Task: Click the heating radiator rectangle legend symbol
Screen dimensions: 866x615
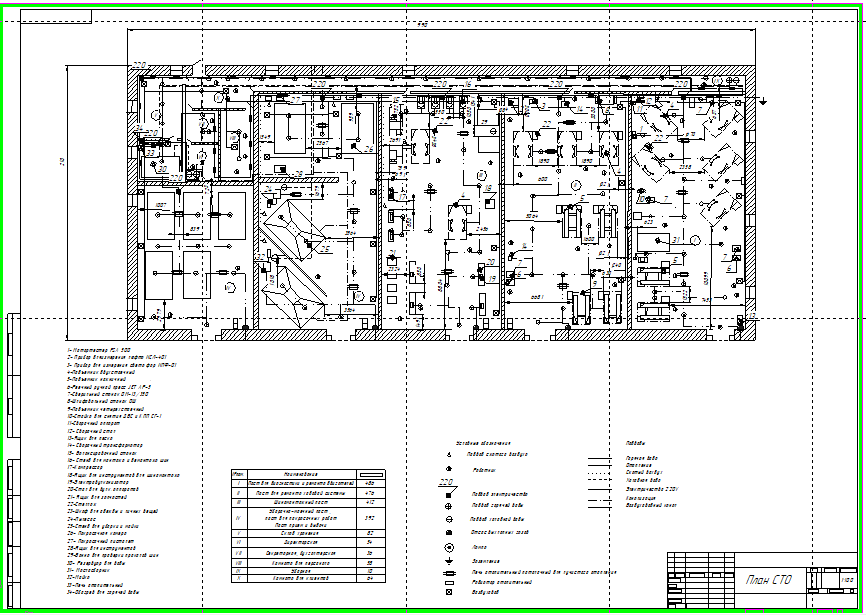Action: [450, 582]
